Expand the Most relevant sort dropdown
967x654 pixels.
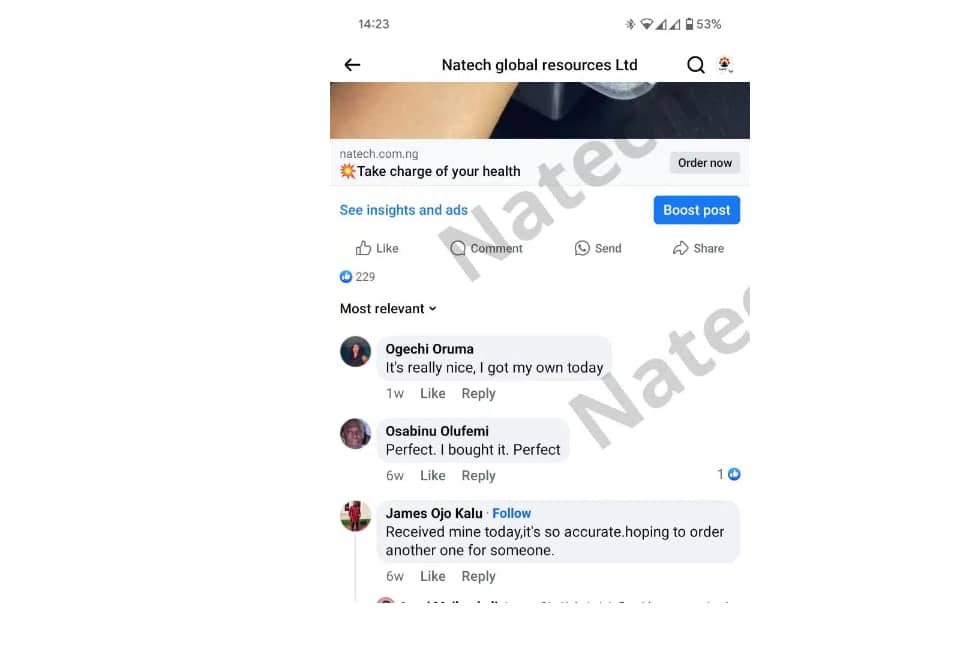pyautogui.click(x=388, y=308)
